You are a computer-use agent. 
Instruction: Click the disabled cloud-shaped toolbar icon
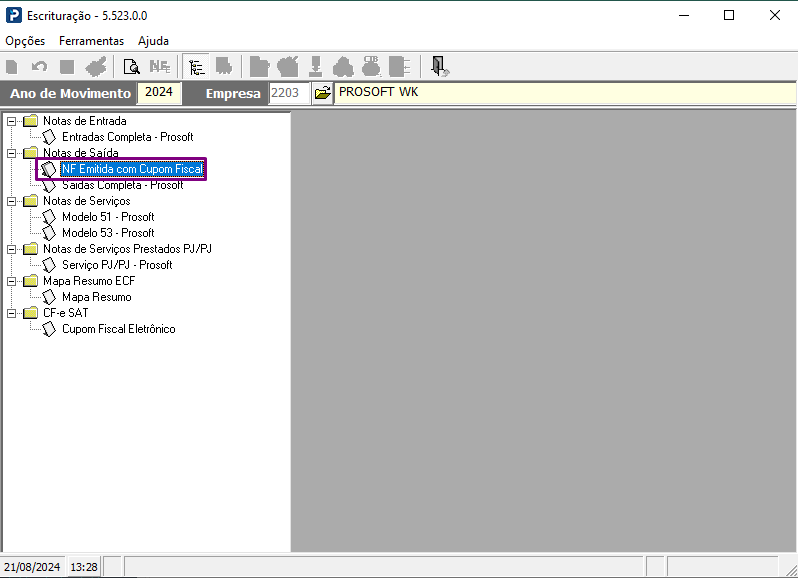(x=343, y=67)
